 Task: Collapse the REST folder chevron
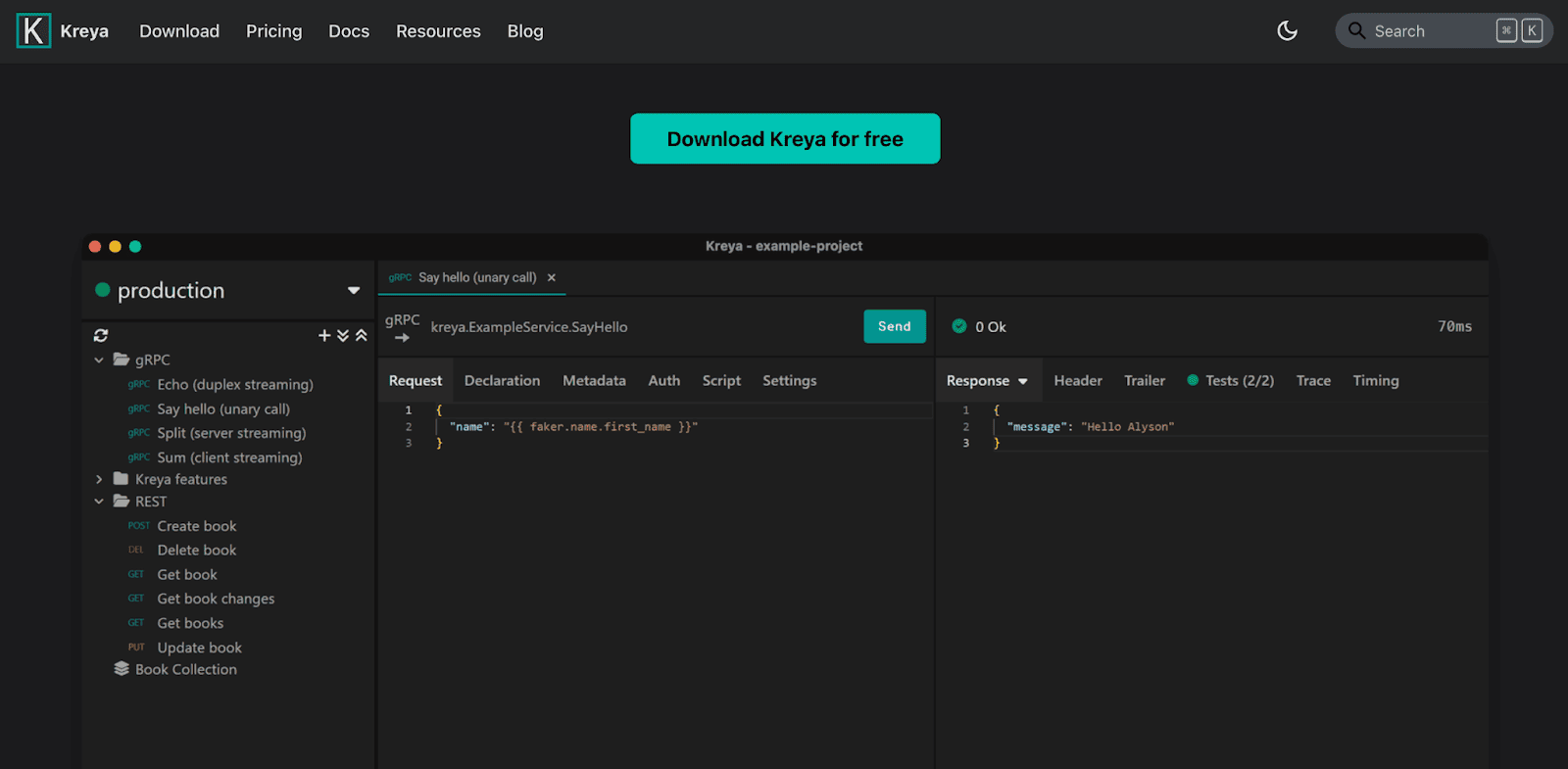point(99,502)
